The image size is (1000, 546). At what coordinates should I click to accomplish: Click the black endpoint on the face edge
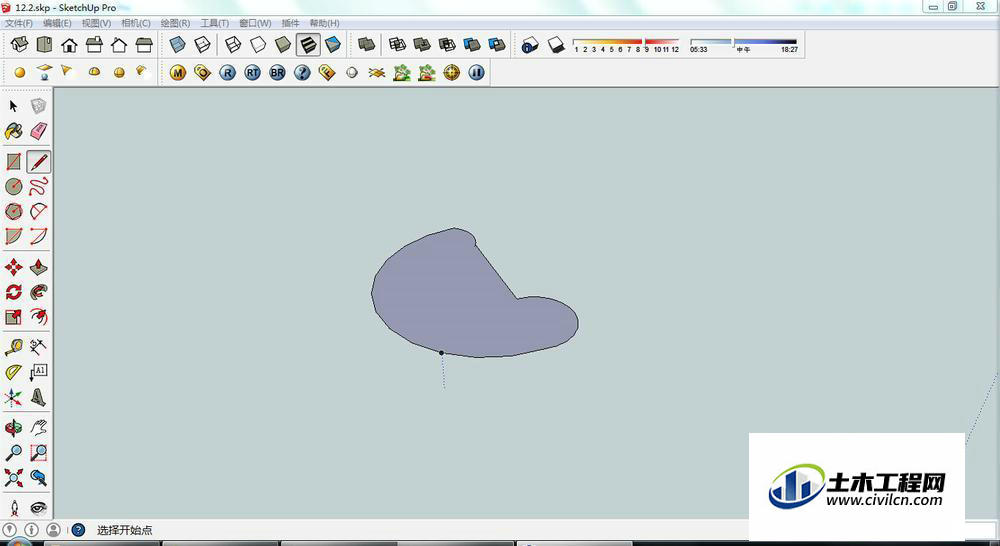[x=441, y=352]
